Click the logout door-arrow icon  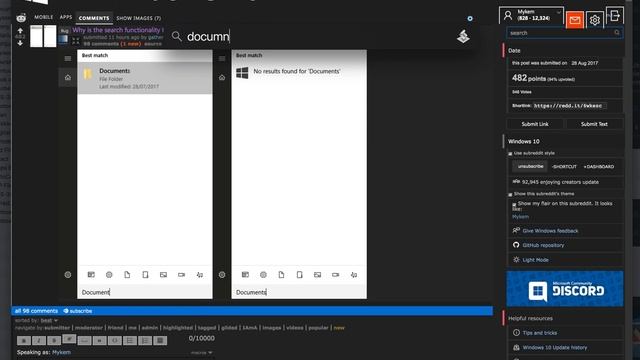pos(615,16)
